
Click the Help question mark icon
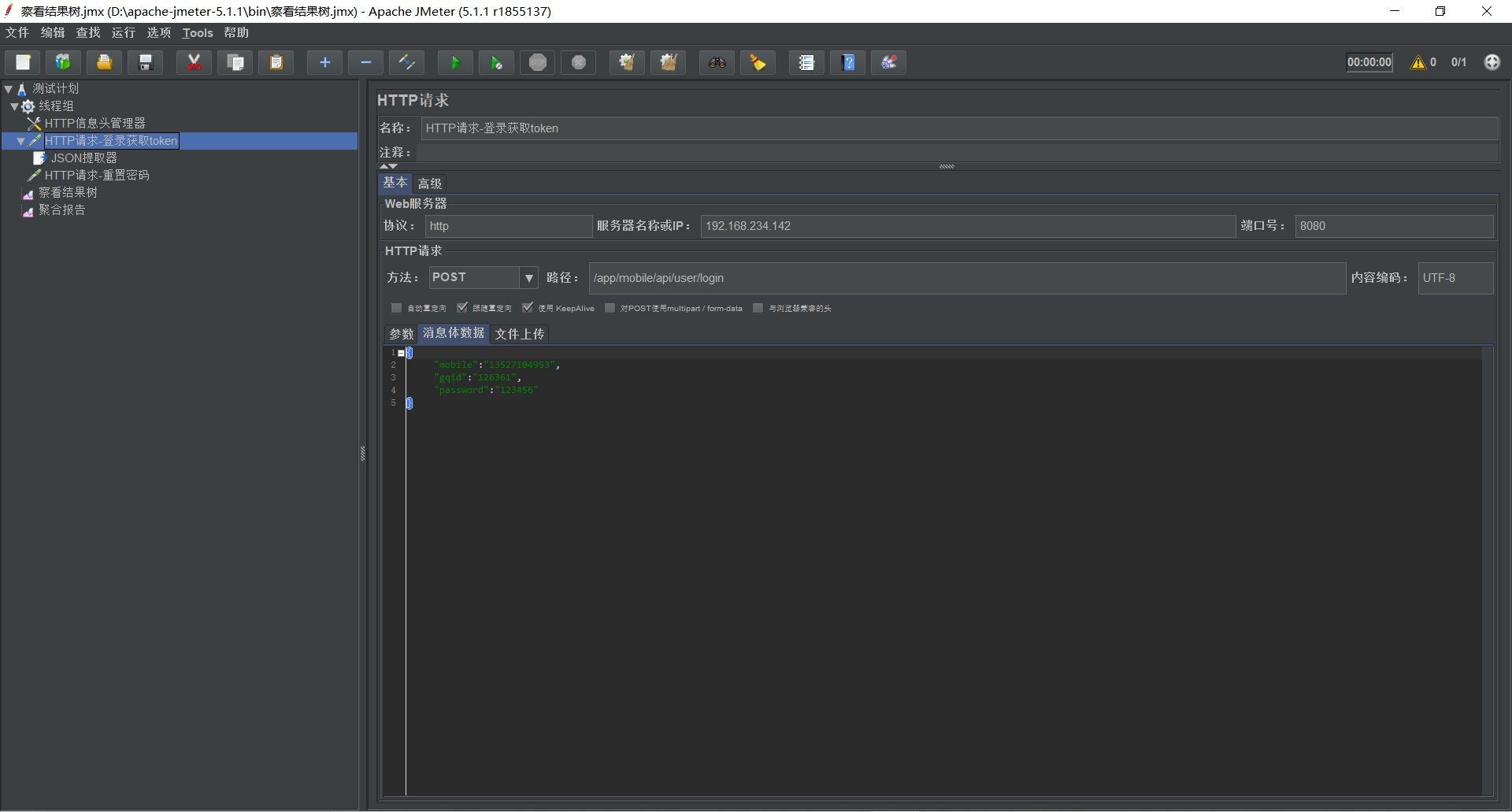pyautogui.click(x=847, y=62)
